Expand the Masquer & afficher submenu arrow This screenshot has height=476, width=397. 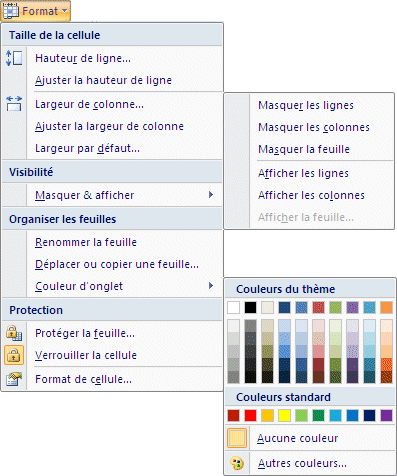click(x=211, y=195)
